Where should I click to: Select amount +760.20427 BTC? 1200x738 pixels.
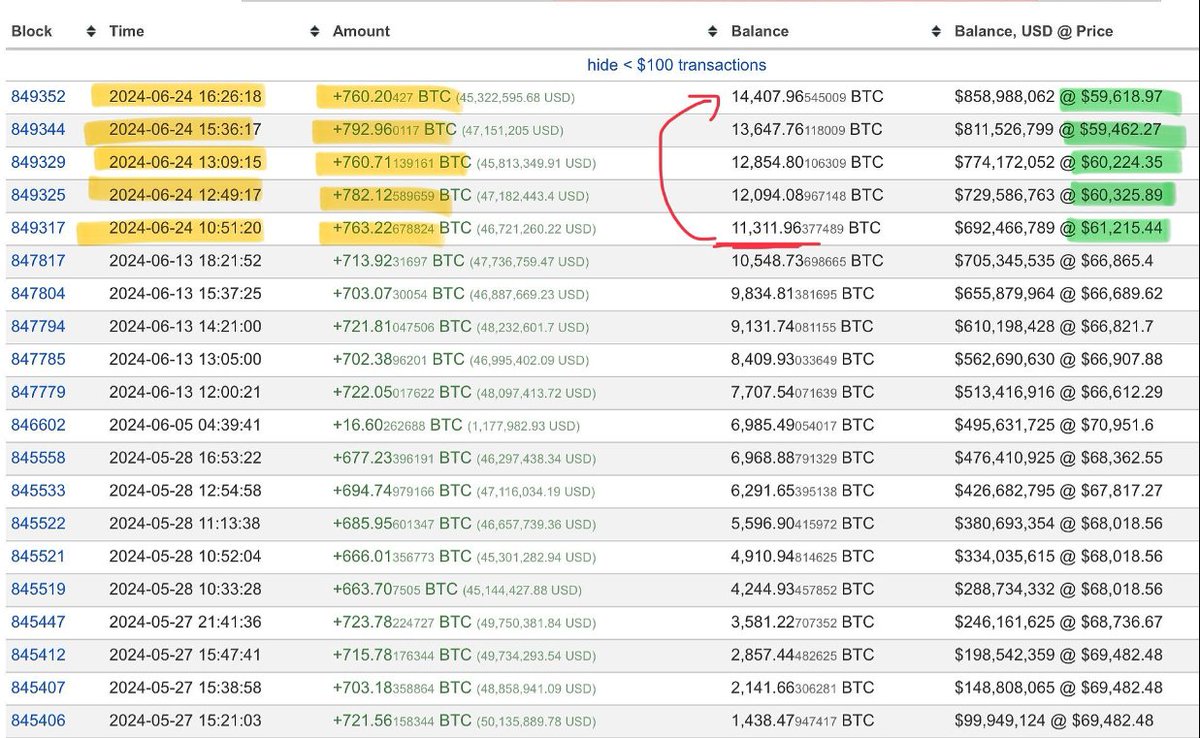pyautogui.click(x=392, y=97)
